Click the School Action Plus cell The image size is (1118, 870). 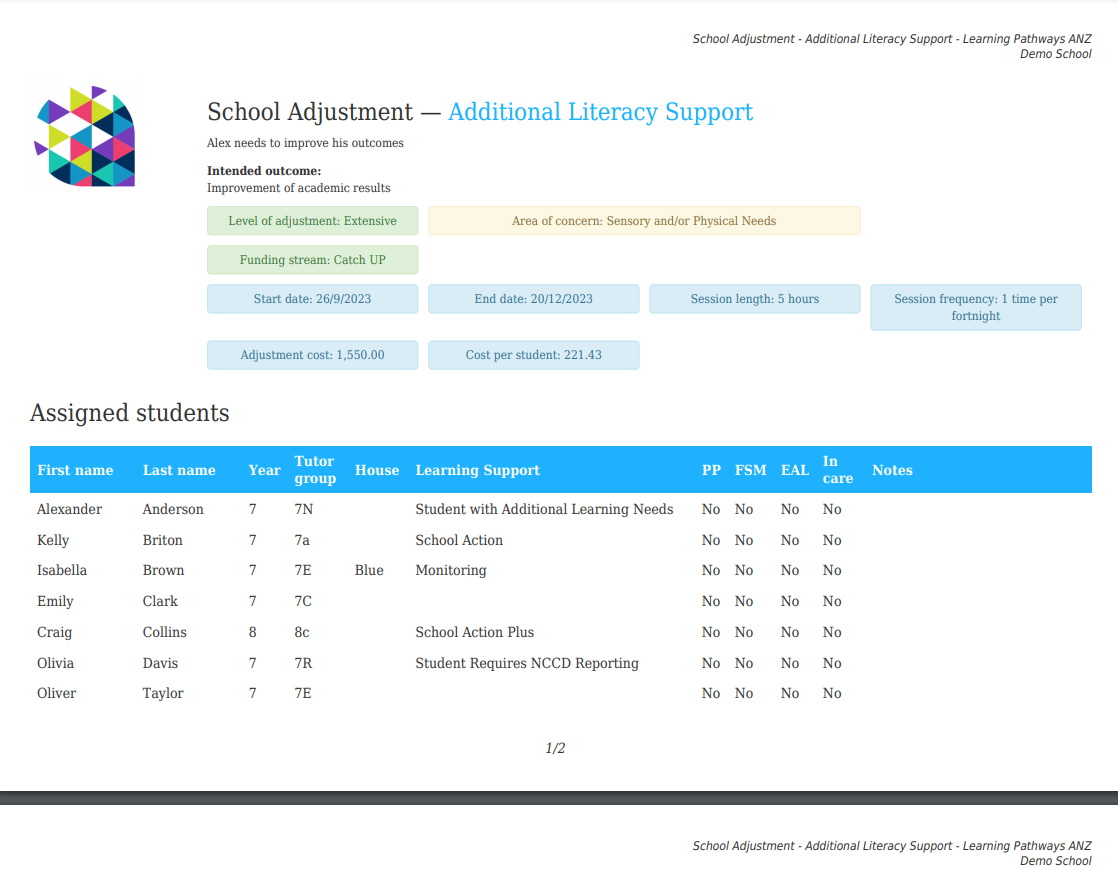click(475, 633)
